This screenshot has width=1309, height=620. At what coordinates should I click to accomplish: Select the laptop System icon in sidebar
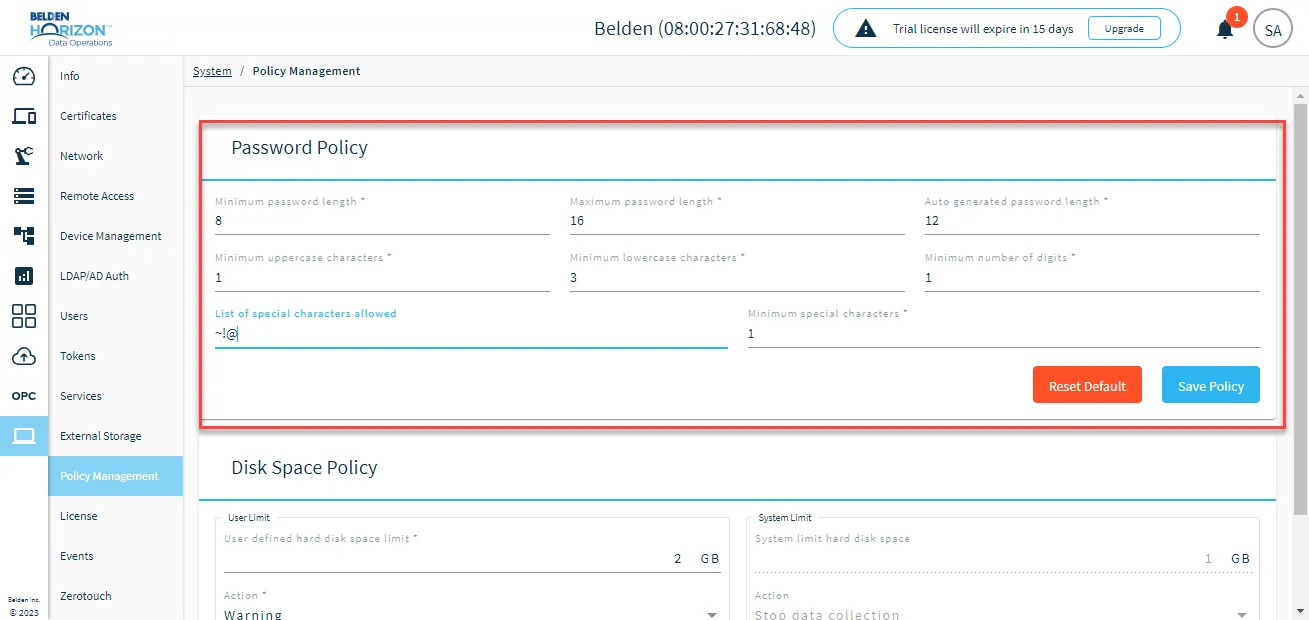(24, 436)
